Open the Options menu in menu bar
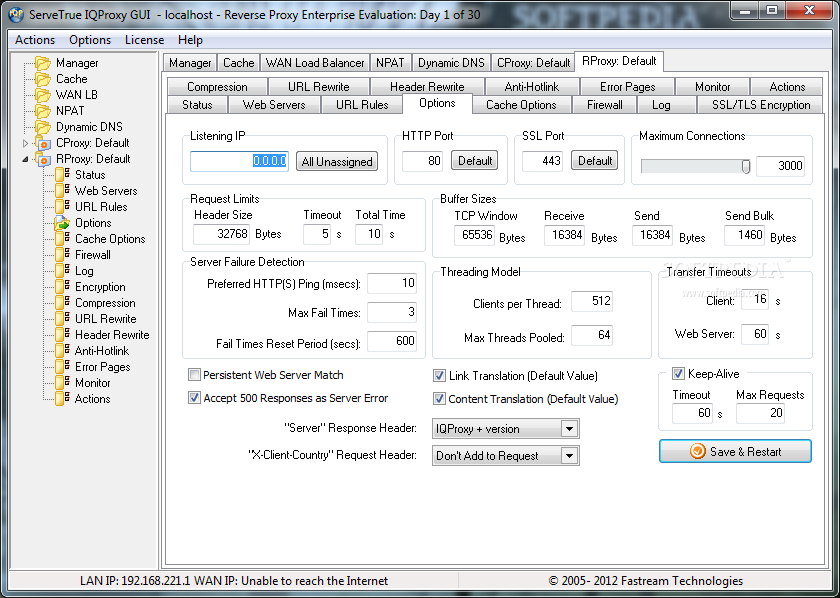This screenshot has height=598, width=840. (x=90, y=40)
